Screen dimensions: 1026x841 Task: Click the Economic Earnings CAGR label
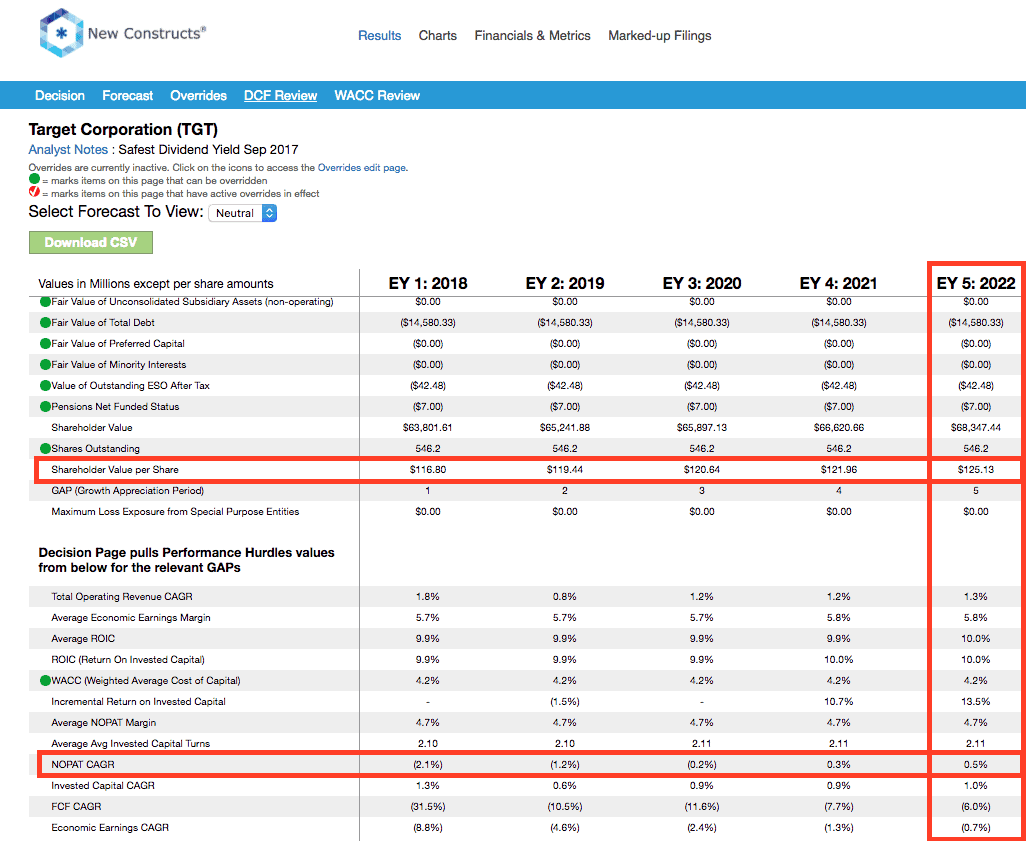[110, 827]
